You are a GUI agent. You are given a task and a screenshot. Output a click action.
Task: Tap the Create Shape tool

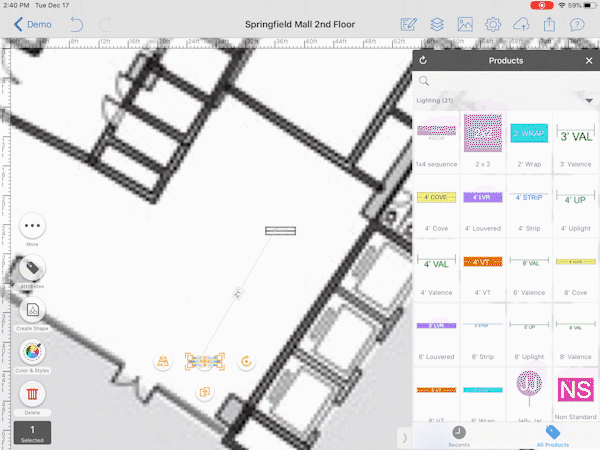pyautogui.click(x=32, y=310)
